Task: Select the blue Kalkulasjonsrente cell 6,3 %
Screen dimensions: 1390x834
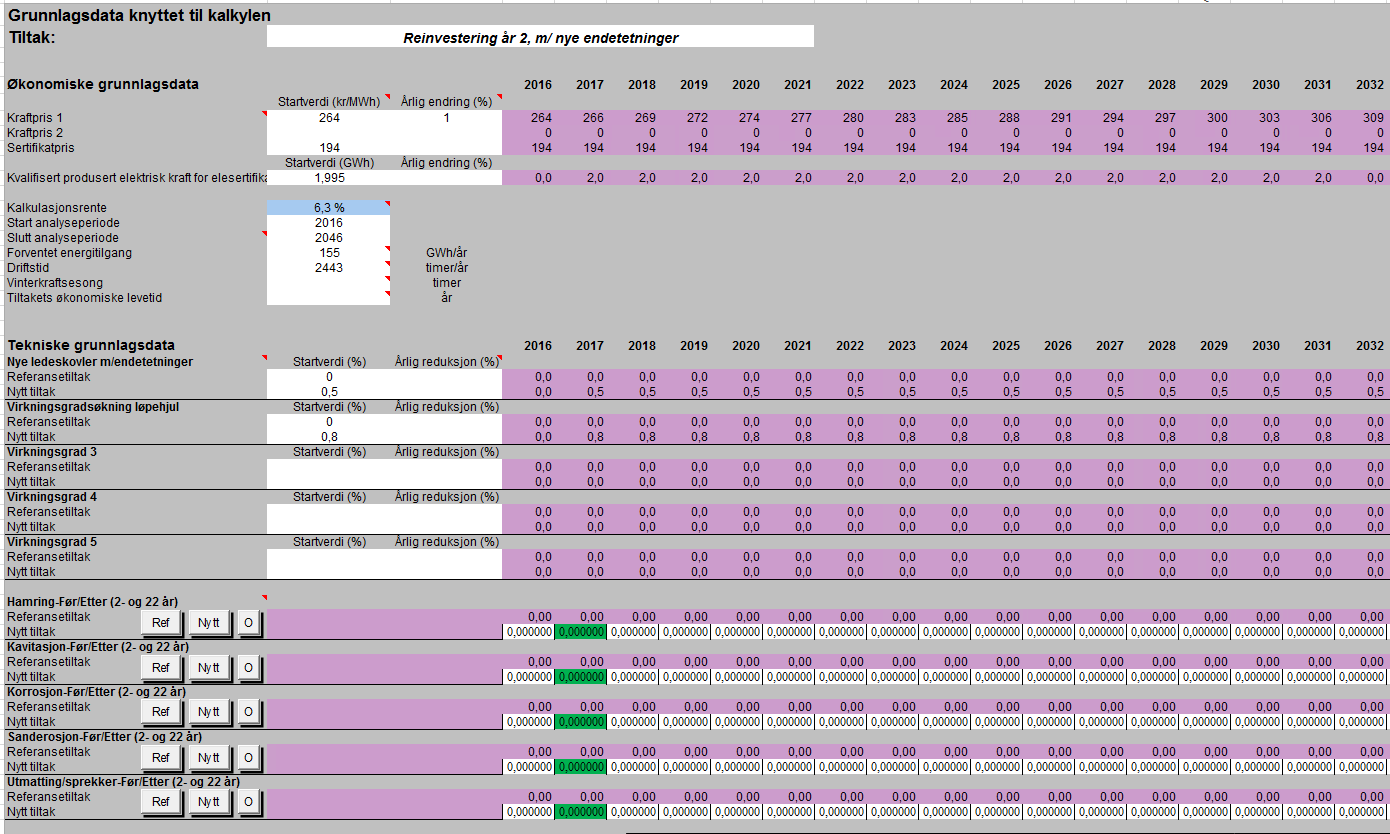Action: coord(329,208)
